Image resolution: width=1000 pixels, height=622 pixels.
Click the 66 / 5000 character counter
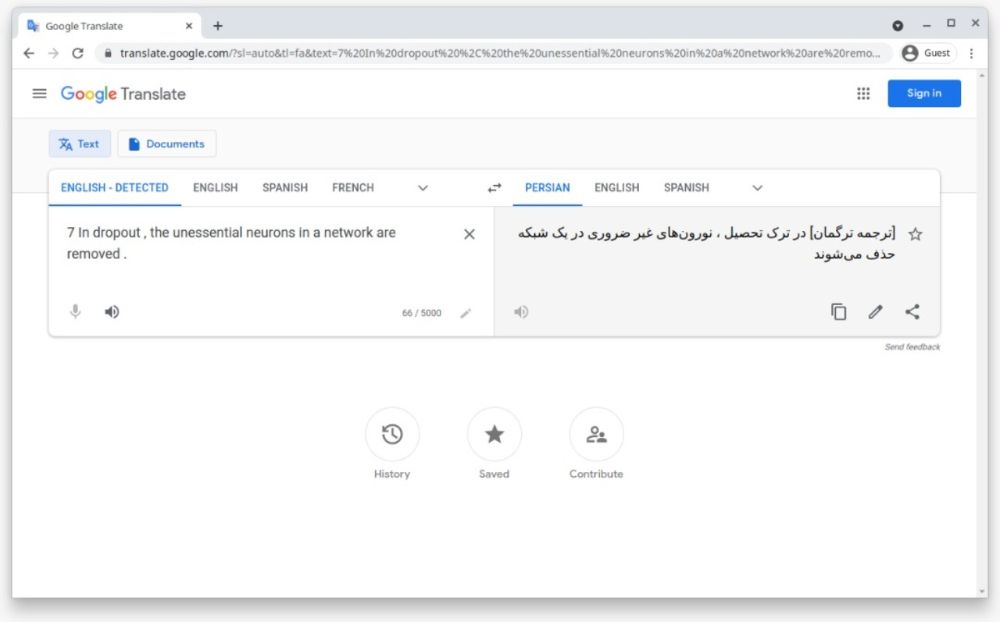422,313
